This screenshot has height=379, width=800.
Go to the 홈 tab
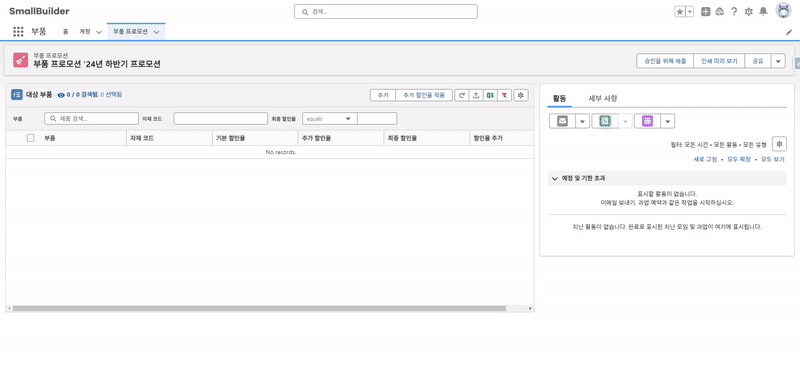(x=65, y=32)
